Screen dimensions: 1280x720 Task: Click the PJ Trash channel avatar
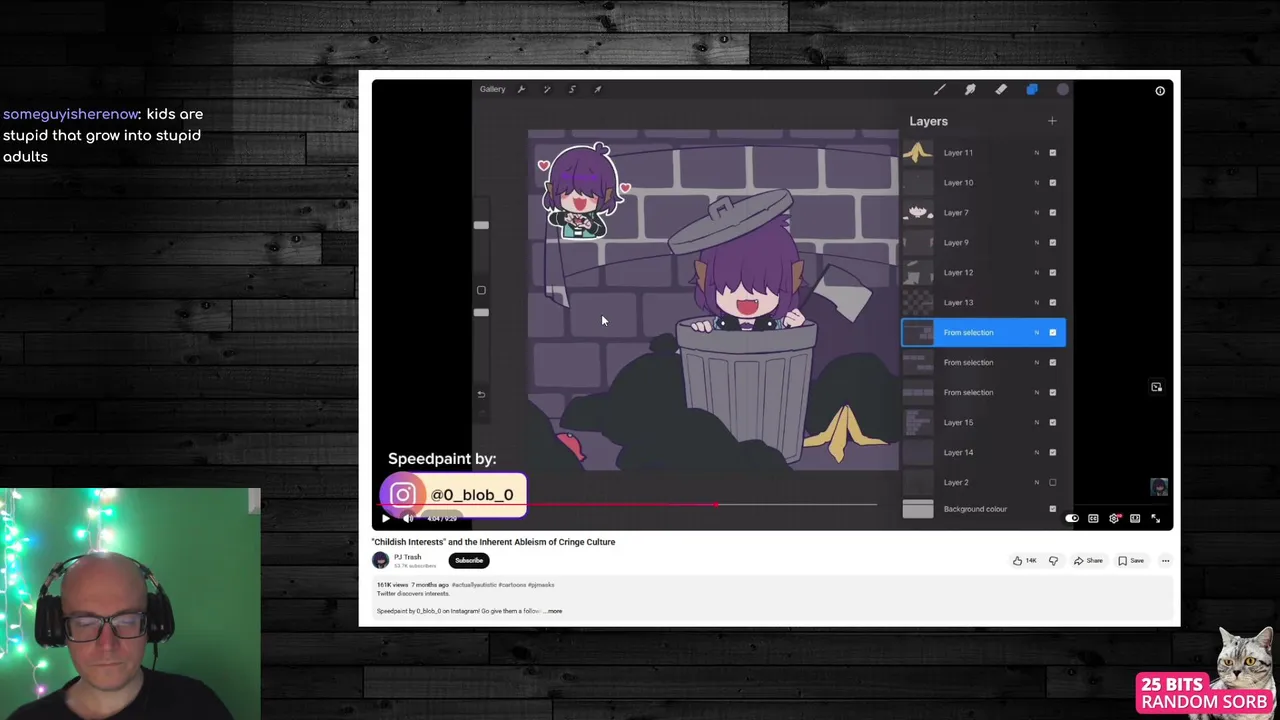(x=381, y=560)
